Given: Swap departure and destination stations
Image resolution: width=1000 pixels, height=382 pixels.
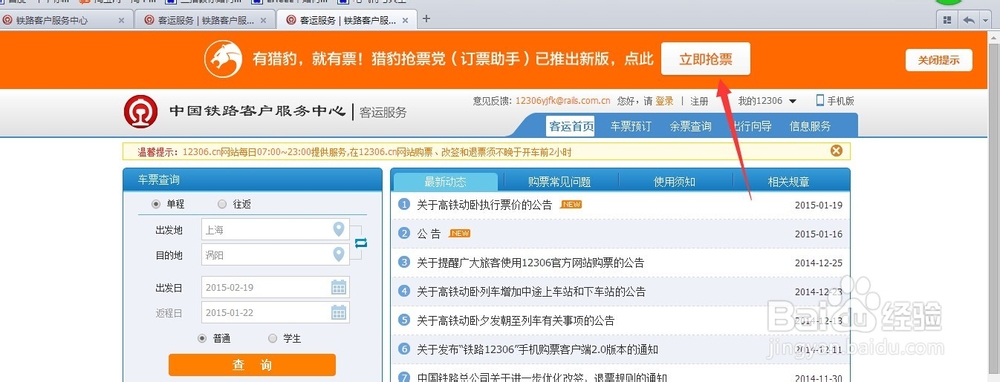Looking at the screenshot, I should pyautogui.click(x=361, y=242).
